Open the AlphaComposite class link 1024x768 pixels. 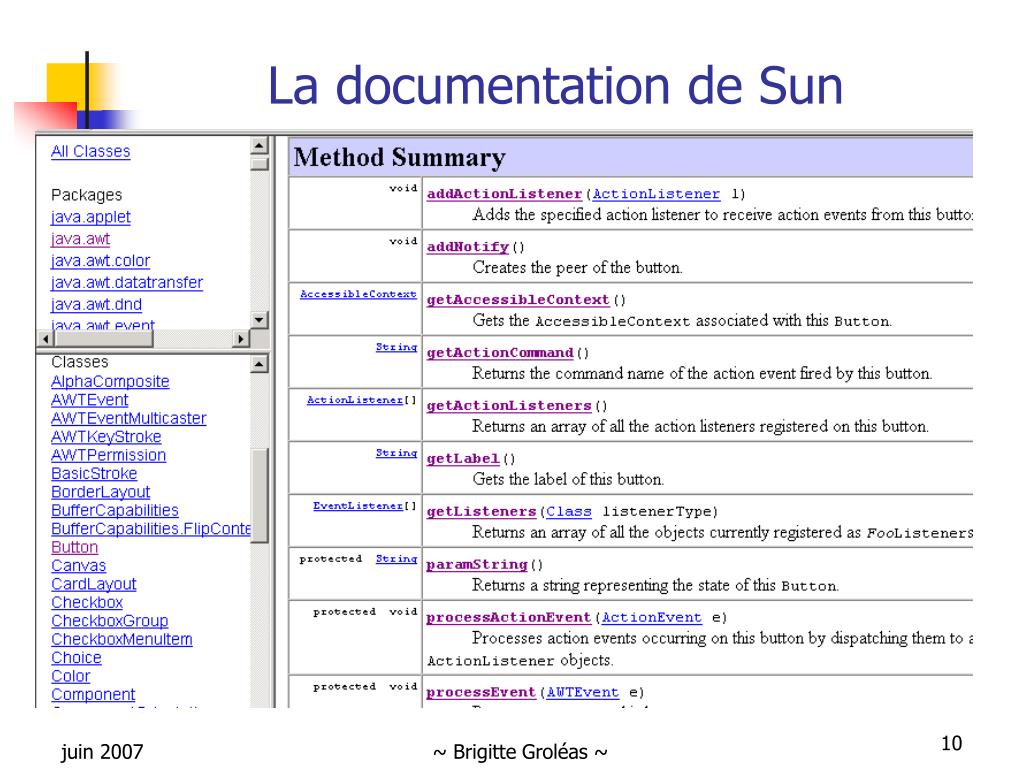pos(110,381)
